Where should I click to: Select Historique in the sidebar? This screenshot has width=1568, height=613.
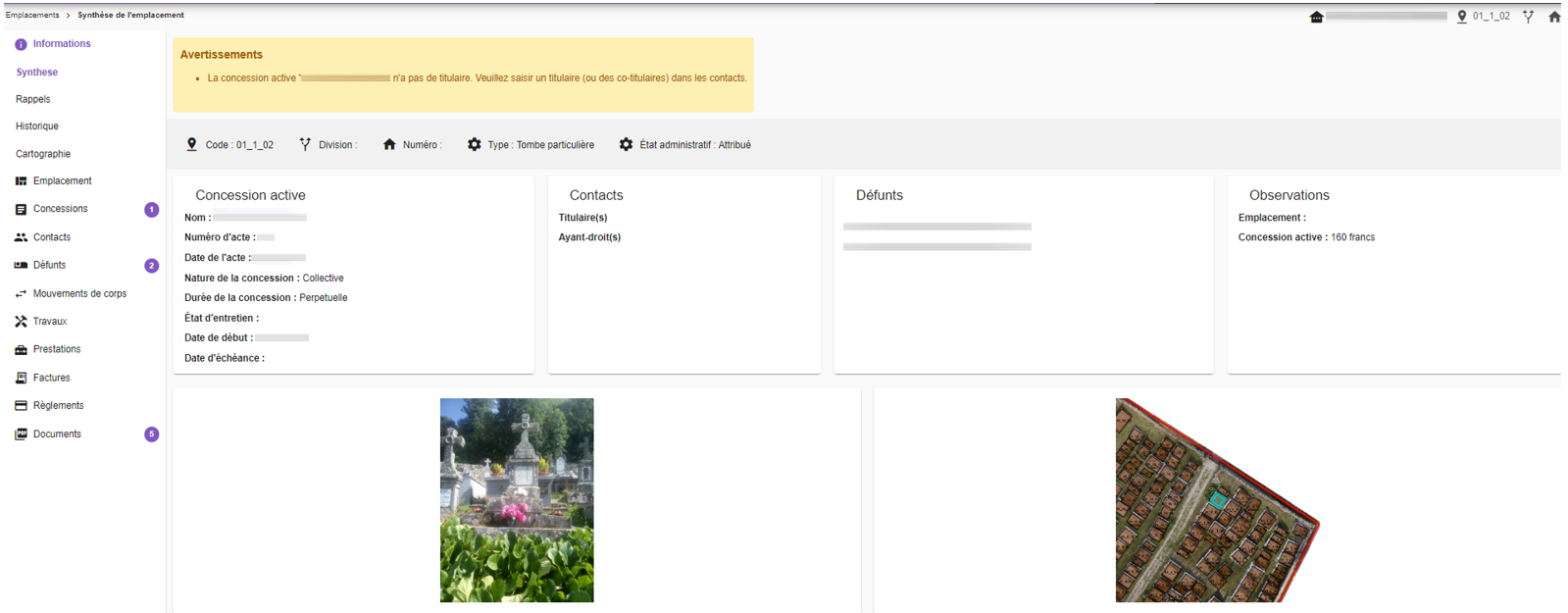coord(37,127)
